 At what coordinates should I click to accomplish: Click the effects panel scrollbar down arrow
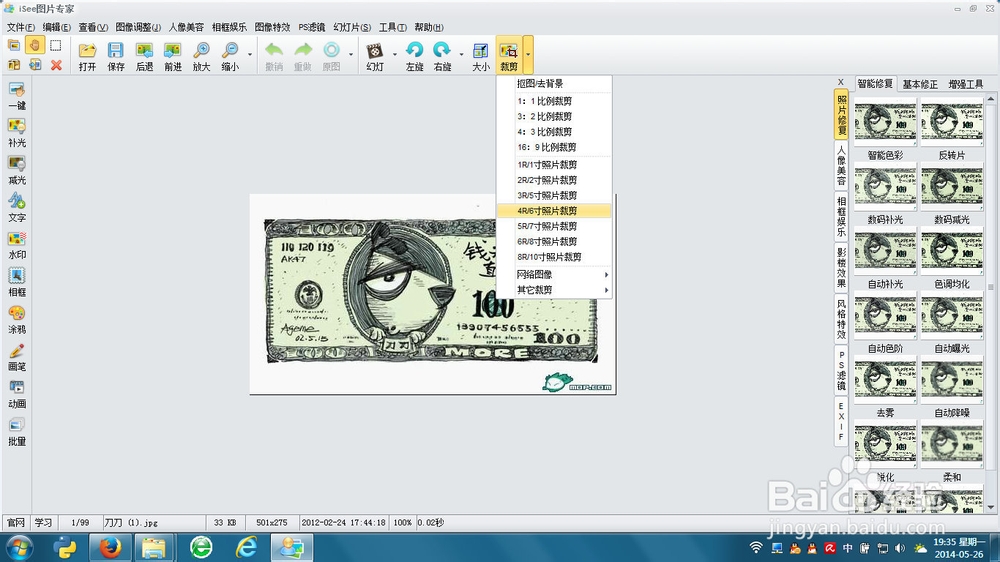coord(990,508)
